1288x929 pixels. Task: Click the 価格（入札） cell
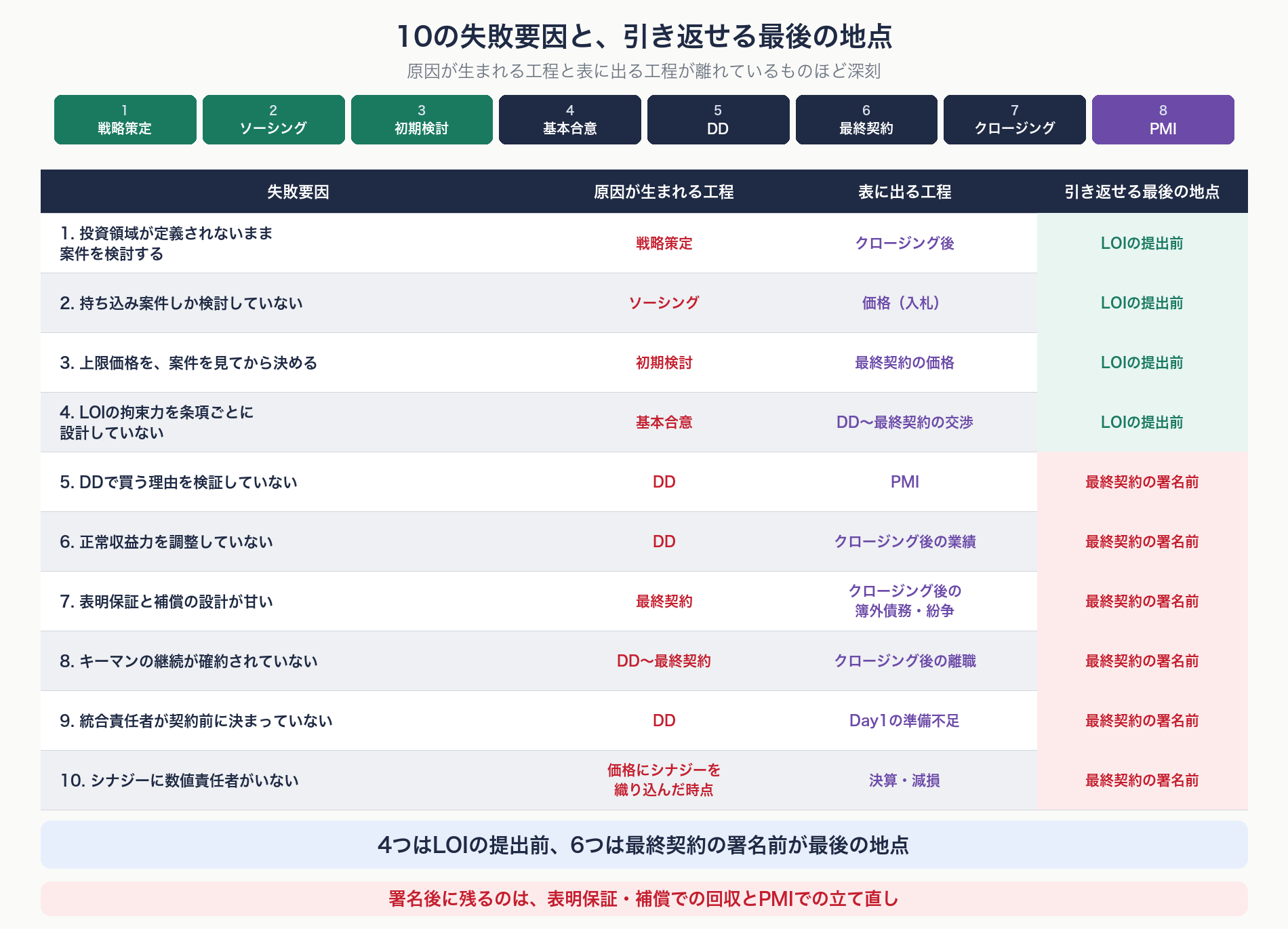click(x=905, y=303)
